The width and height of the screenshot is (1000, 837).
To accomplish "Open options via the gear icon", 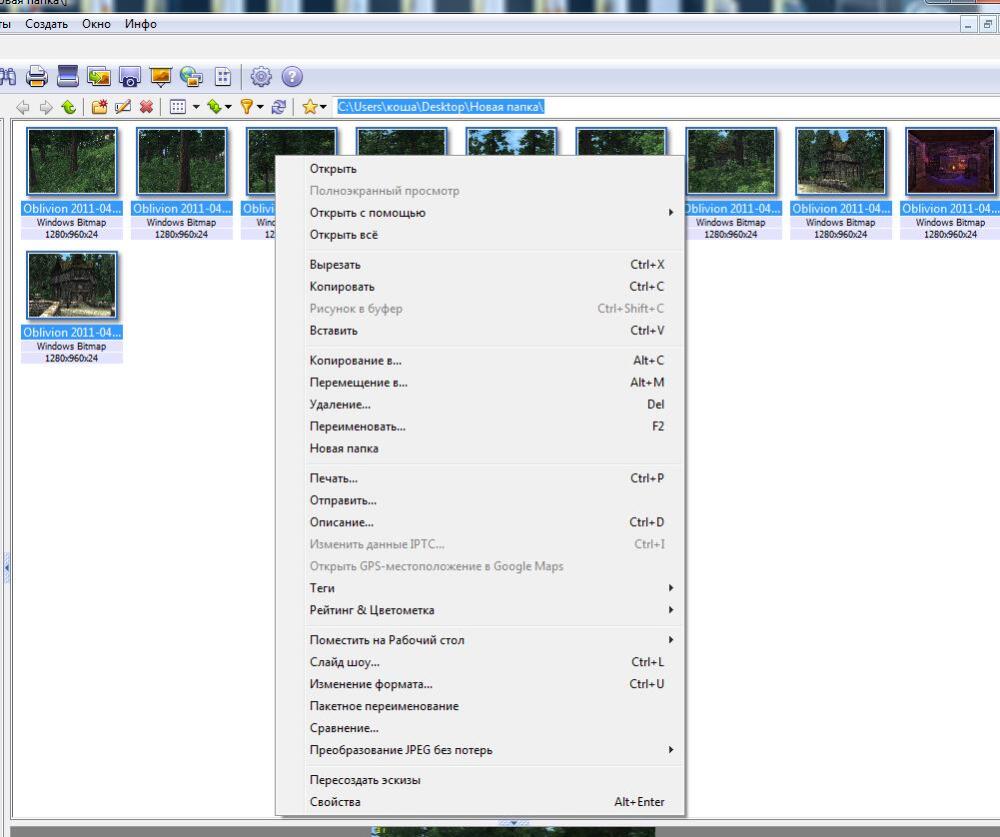I will [261, 77].
